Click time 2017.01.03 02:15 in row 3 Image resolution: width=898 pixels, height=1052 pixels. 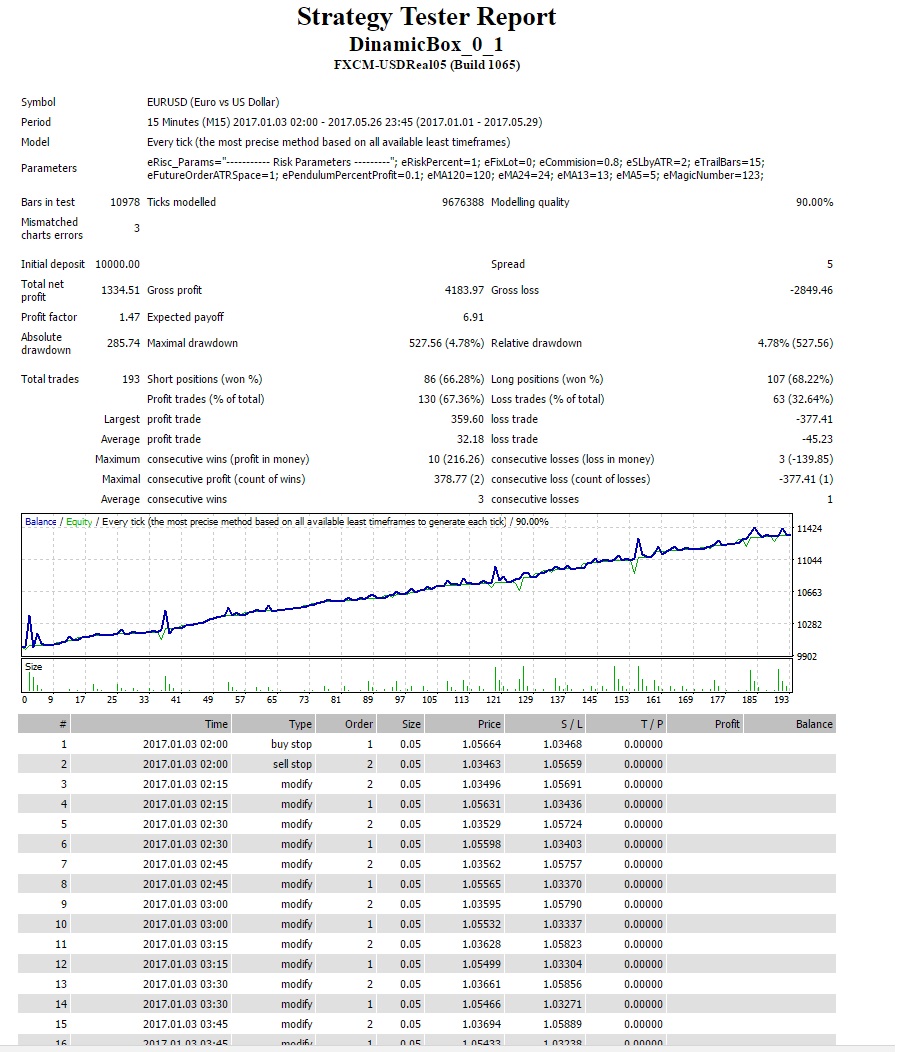(x=185, y=784)
